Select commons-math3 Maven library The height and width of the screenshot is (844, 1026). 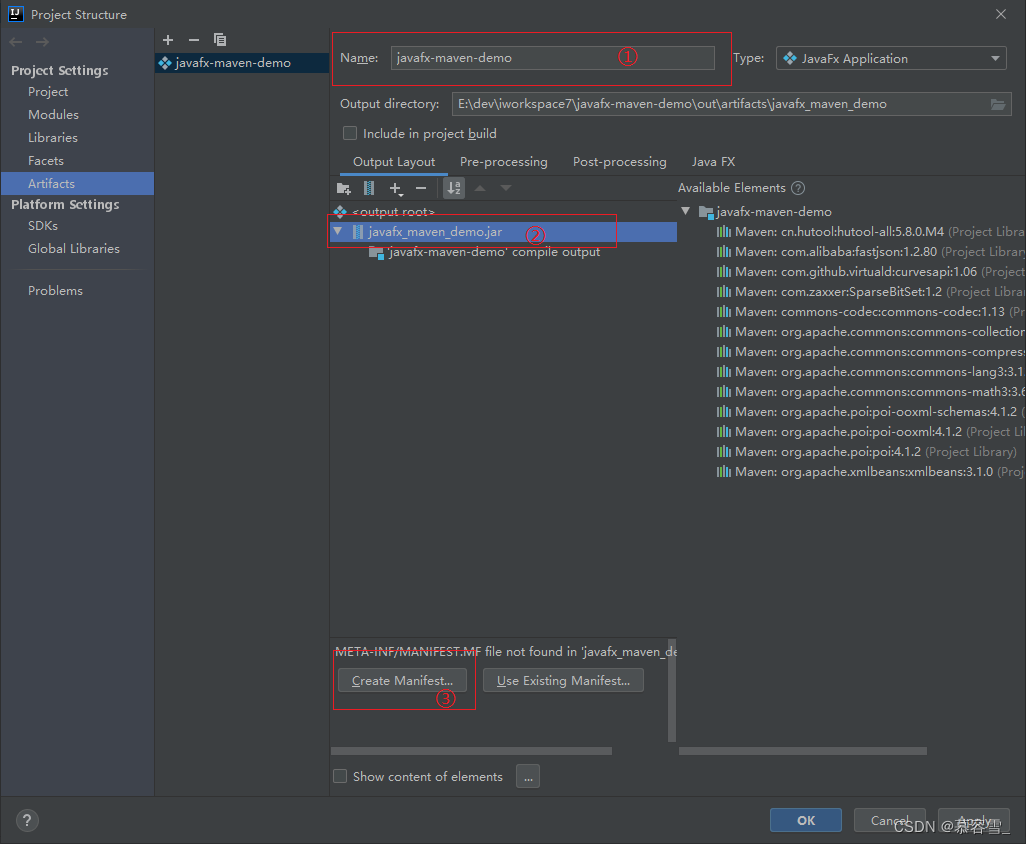pos(870,391)
